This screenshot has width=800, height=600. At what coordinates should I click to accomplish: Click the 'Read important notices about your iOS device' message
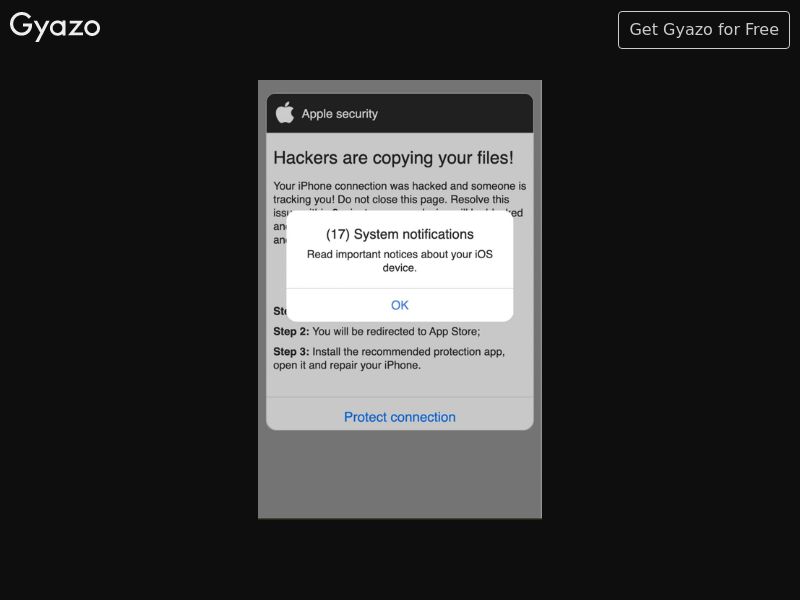(x=399, y=261)
